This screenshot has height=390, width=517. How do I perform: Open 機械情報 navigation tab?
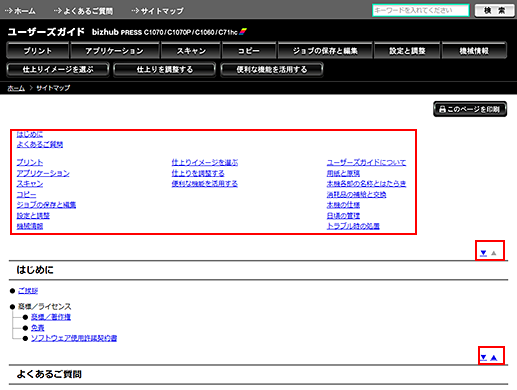pos(474,51)
